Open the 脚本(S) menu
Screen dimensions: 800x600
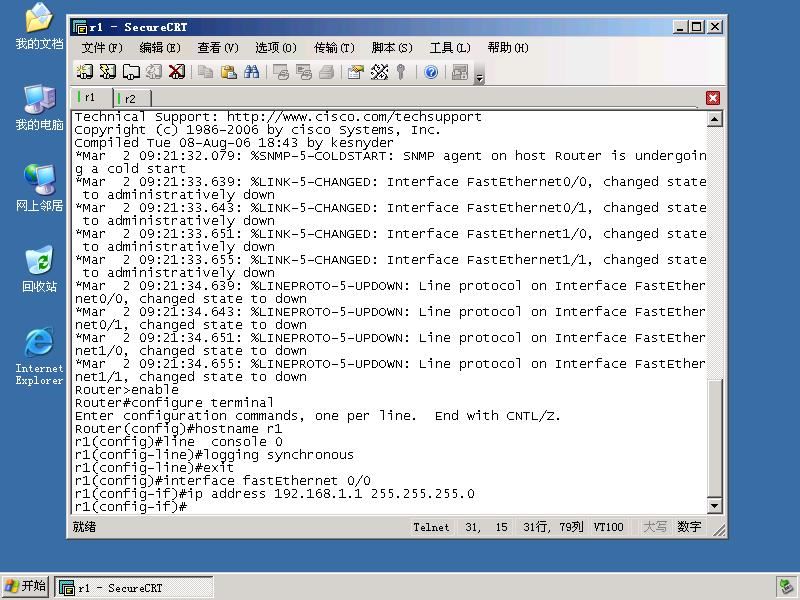(392, 48)
